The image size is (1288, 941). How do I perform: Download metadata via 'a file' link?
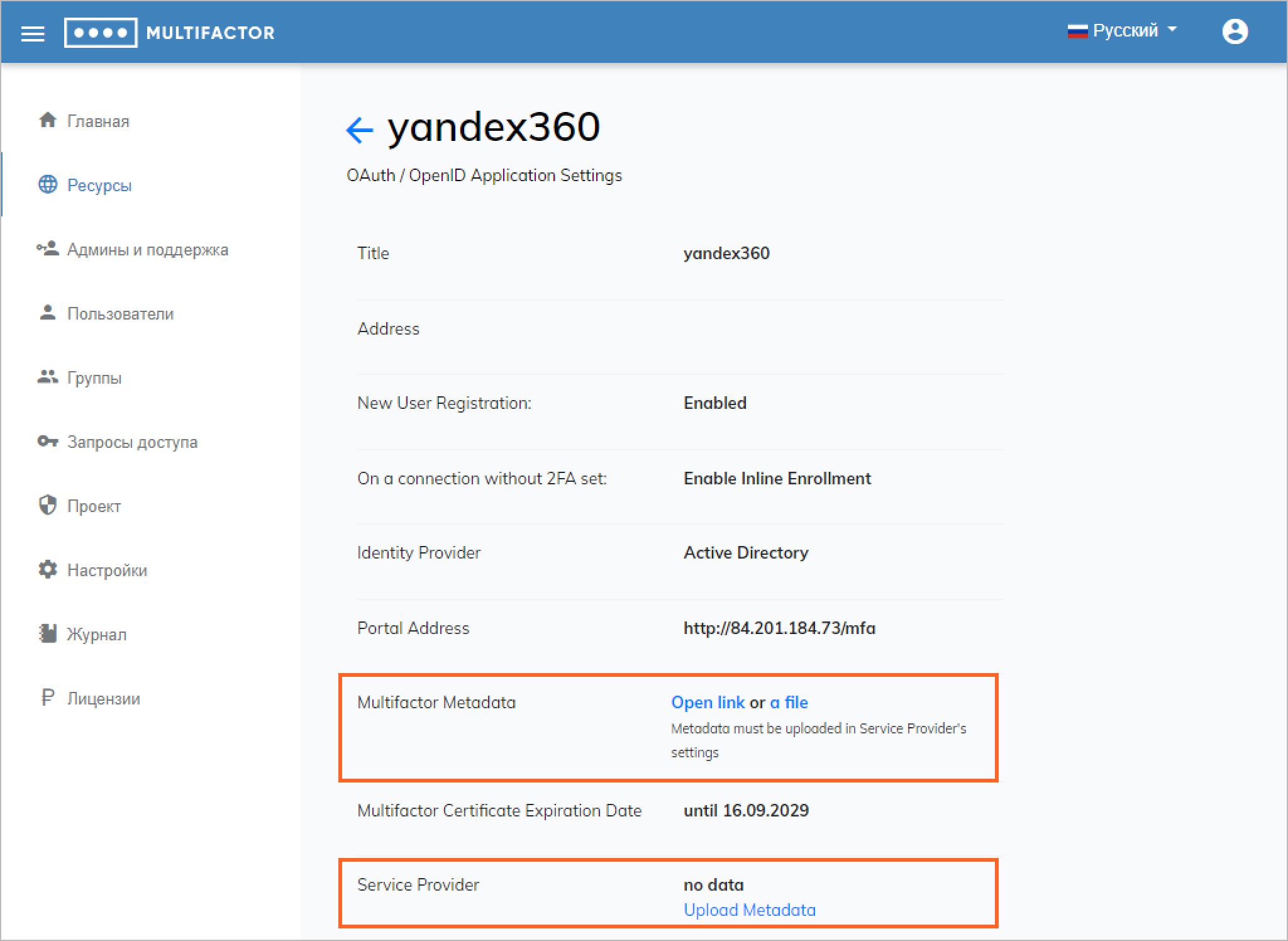pos(789,703)
